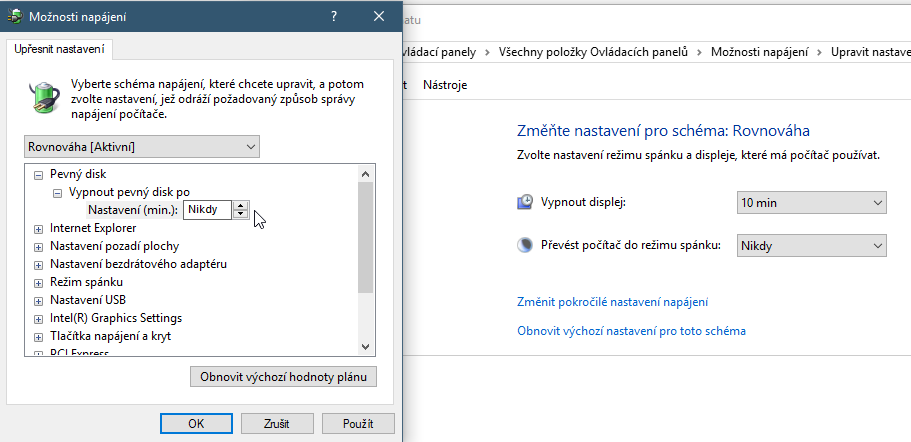Click Obnovit výchozí hodnoty plánu button
The width and height of the screenshot is (911, 442).
(284, 377)
